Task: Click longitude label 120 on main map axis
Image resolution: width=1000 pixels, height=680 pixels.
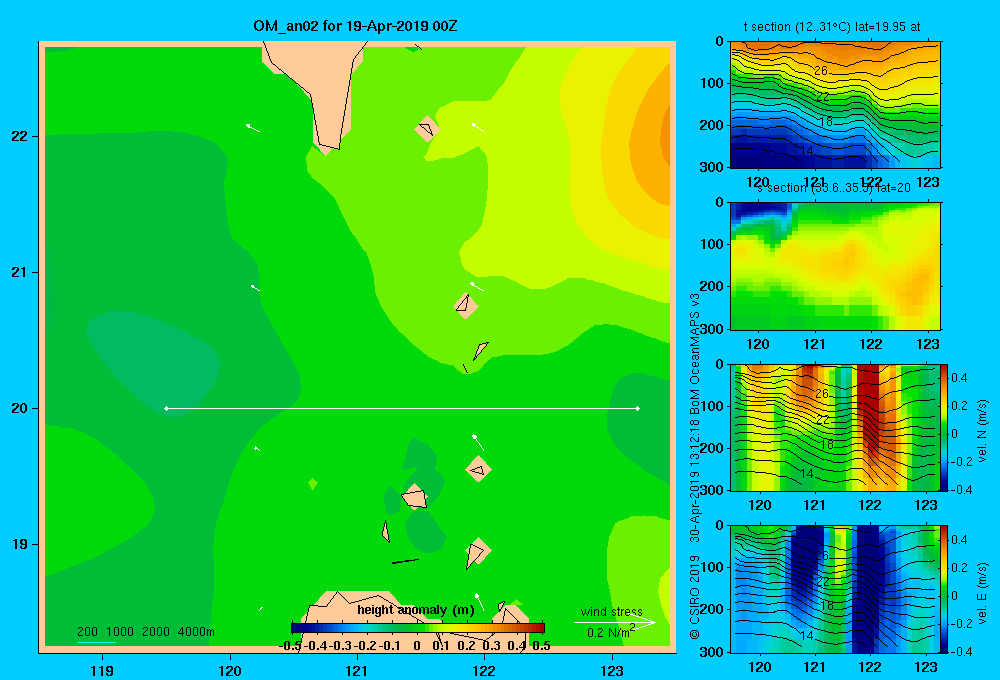Action: tap(230, 670)
